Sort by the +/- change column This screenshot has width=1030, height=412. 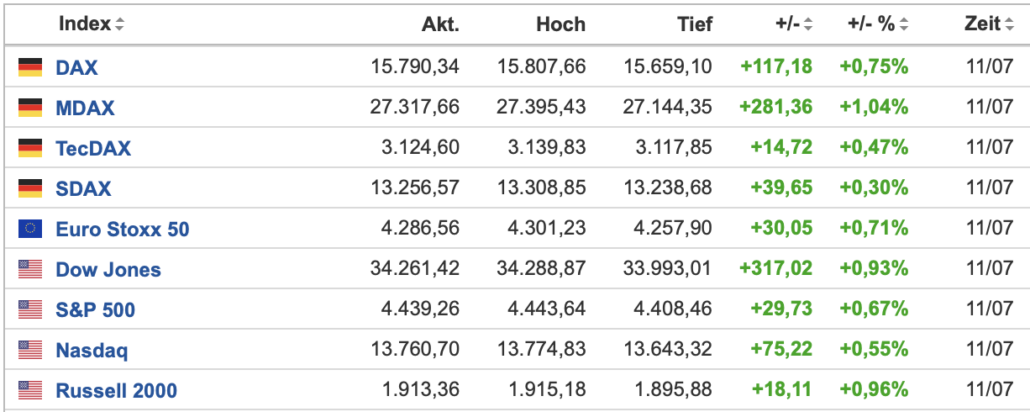[809, 25]
